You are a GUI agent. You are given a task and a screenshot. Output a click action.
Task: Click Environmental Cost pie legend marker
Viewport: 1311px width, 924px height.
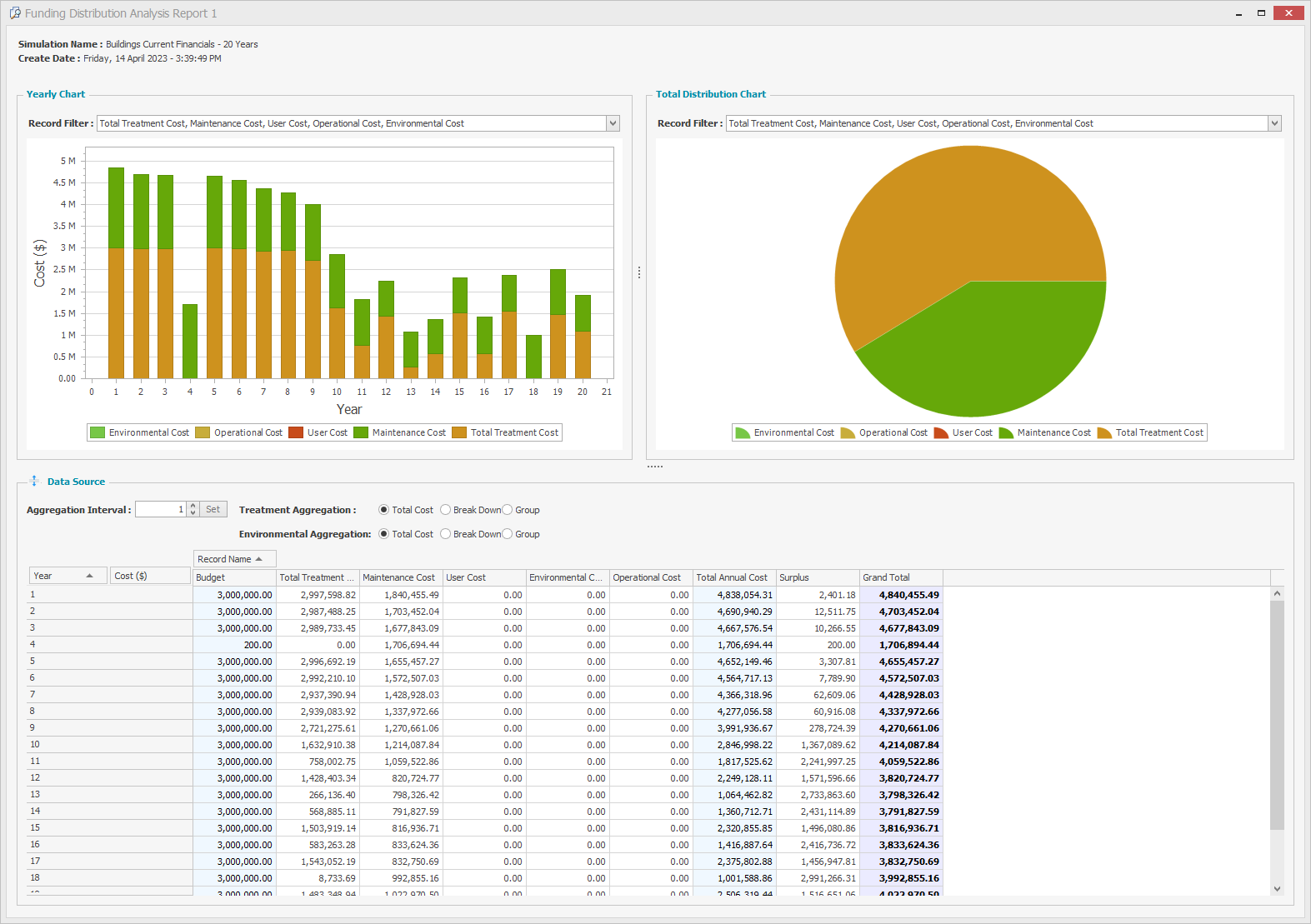pyautogui.click(x=743, y=432)
